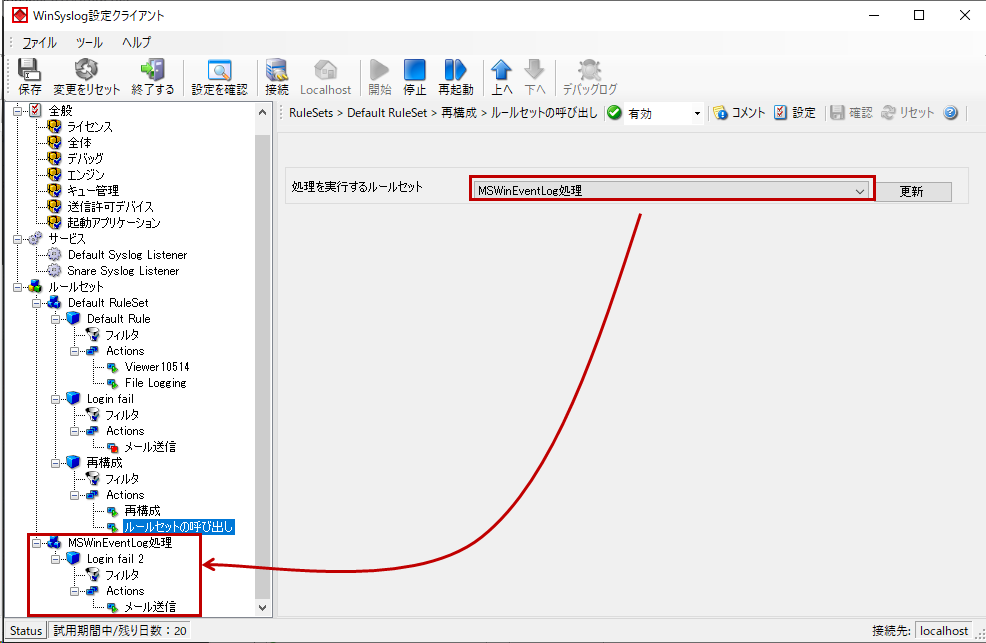986x643 pixels.
Task: Click the 変更をリセット toolbar icon
Action: (86, 70)
